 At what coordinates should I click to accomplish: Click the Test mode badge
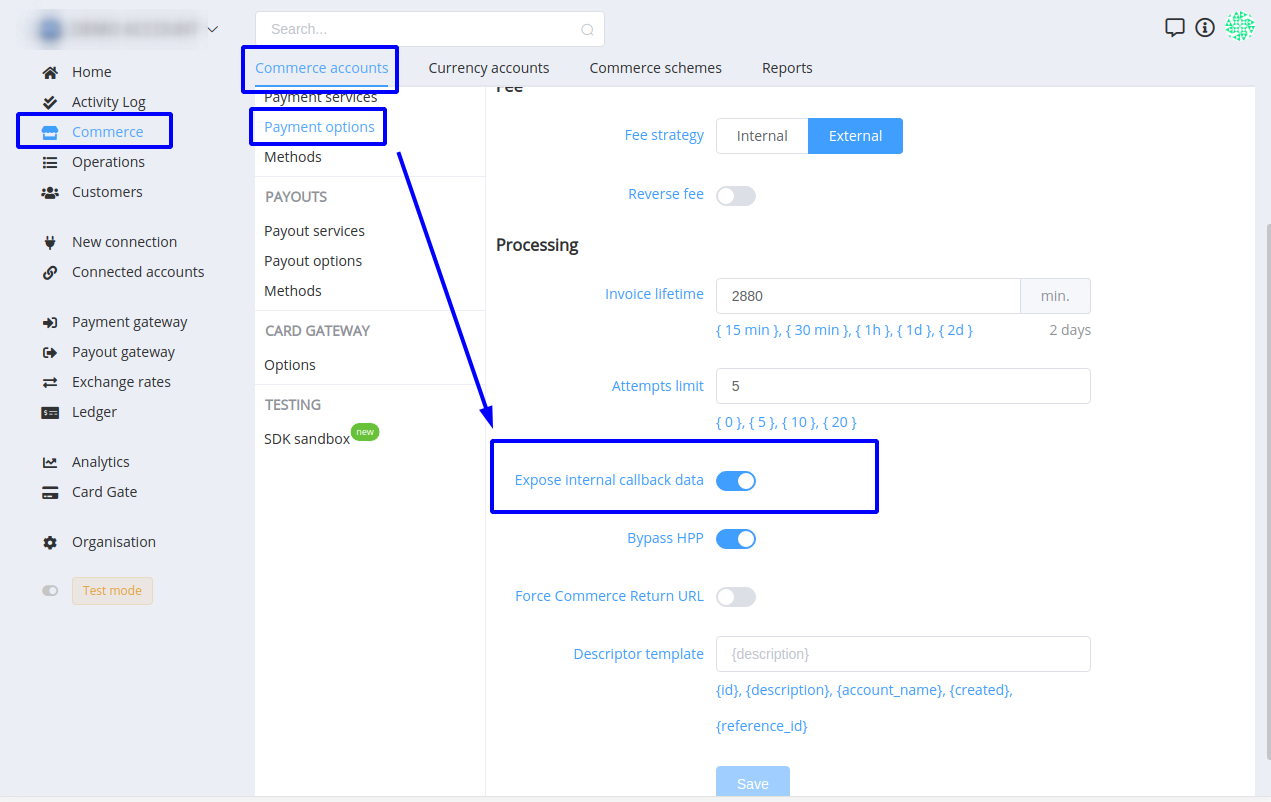click(112, 591)
